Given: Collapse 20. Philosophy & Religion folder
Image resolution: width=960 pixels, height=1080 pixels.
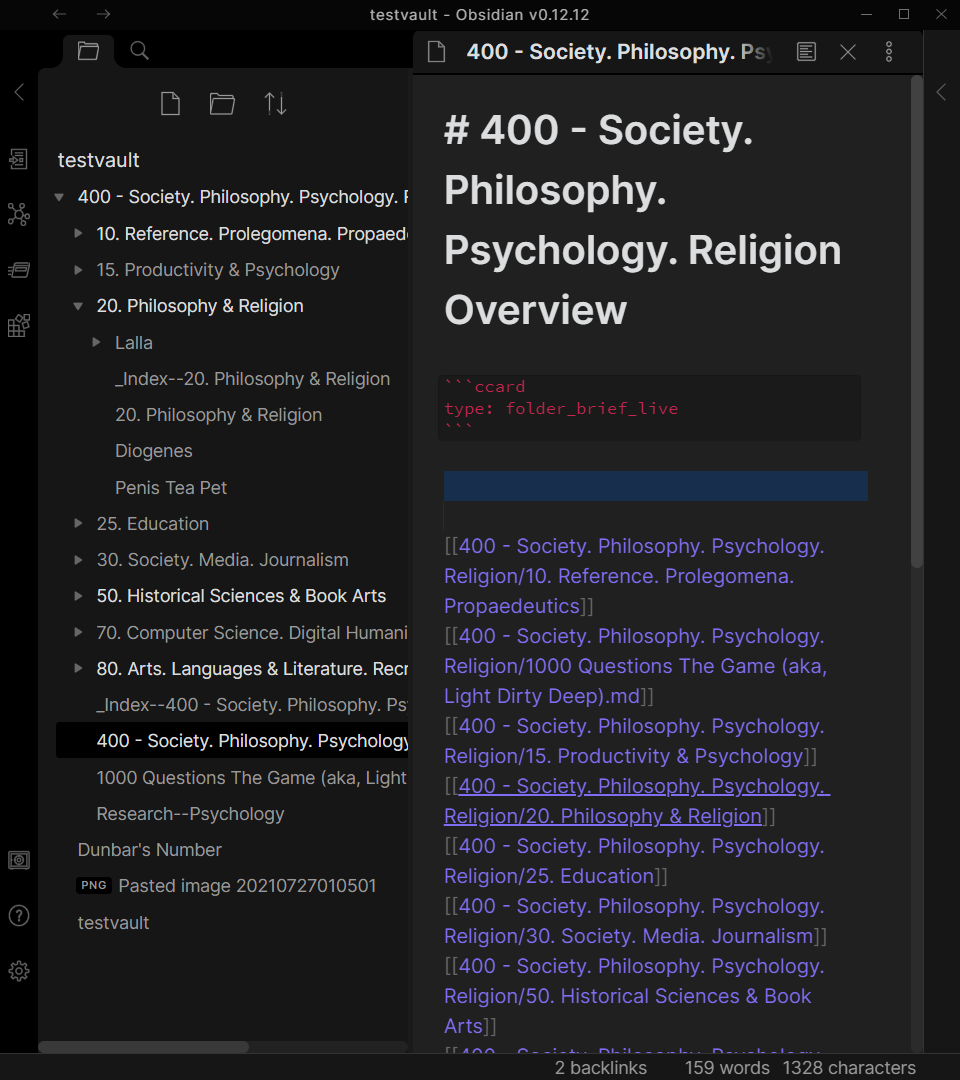Looking at the screenshot, I should pyautogui.click(x=78, y=306).
